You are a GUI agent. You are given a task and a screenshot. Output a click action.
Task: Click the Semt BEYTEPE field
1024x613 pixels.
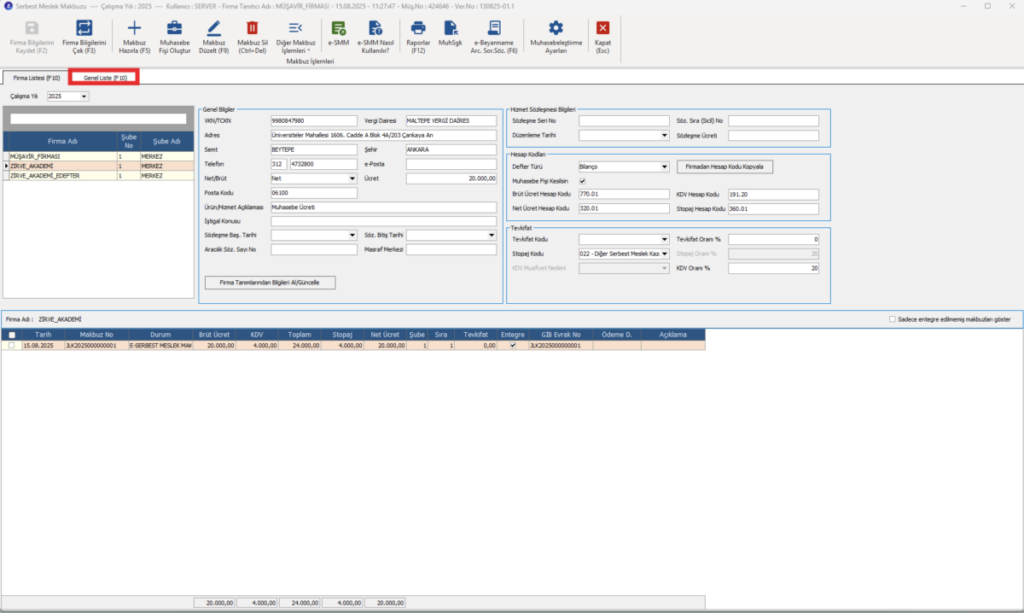click(314, 149)
